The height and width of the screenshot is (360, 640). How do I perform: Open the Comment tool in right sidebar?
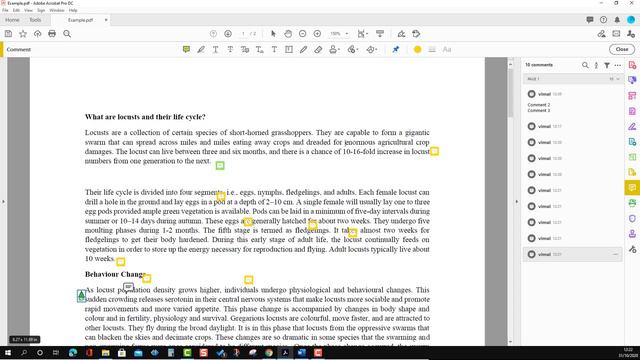point(632,188)
